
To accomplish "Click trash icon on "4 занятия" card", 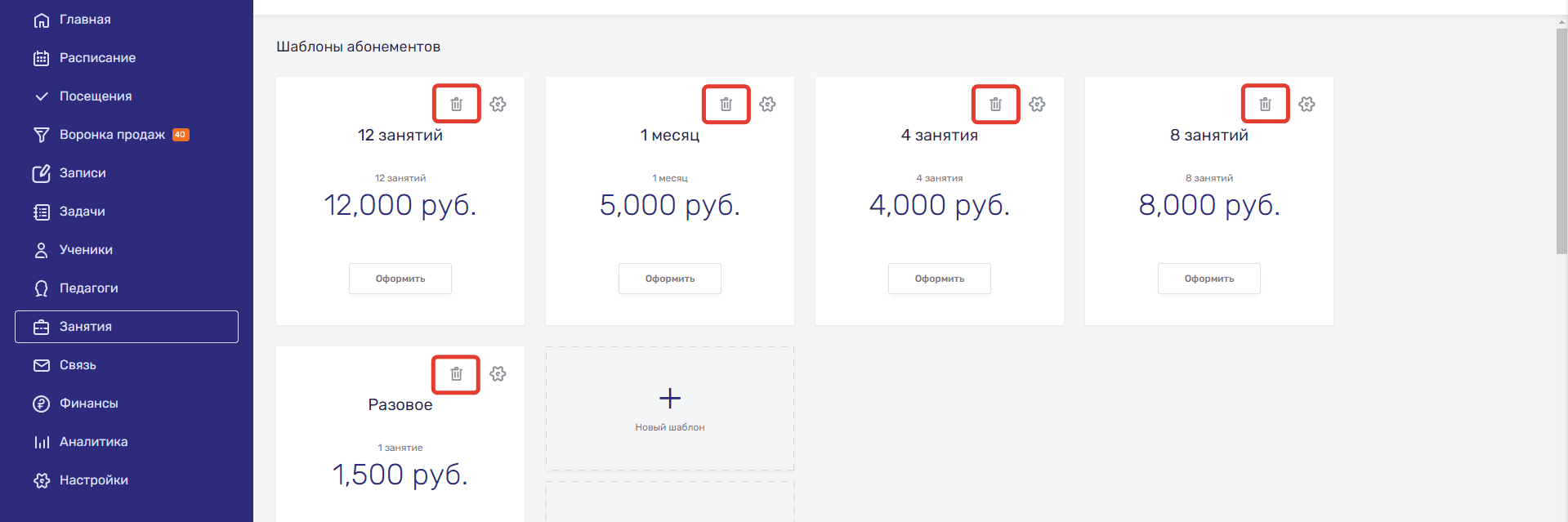I will coord(995,105).
